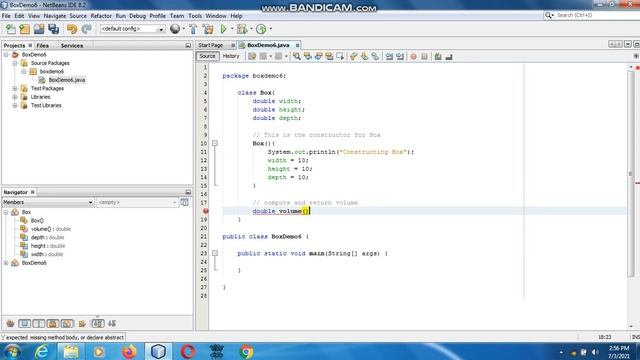The width and height of the screenshot is (640, 360).
Task: Click Next Bookmark editor icon
Action: 364,56
